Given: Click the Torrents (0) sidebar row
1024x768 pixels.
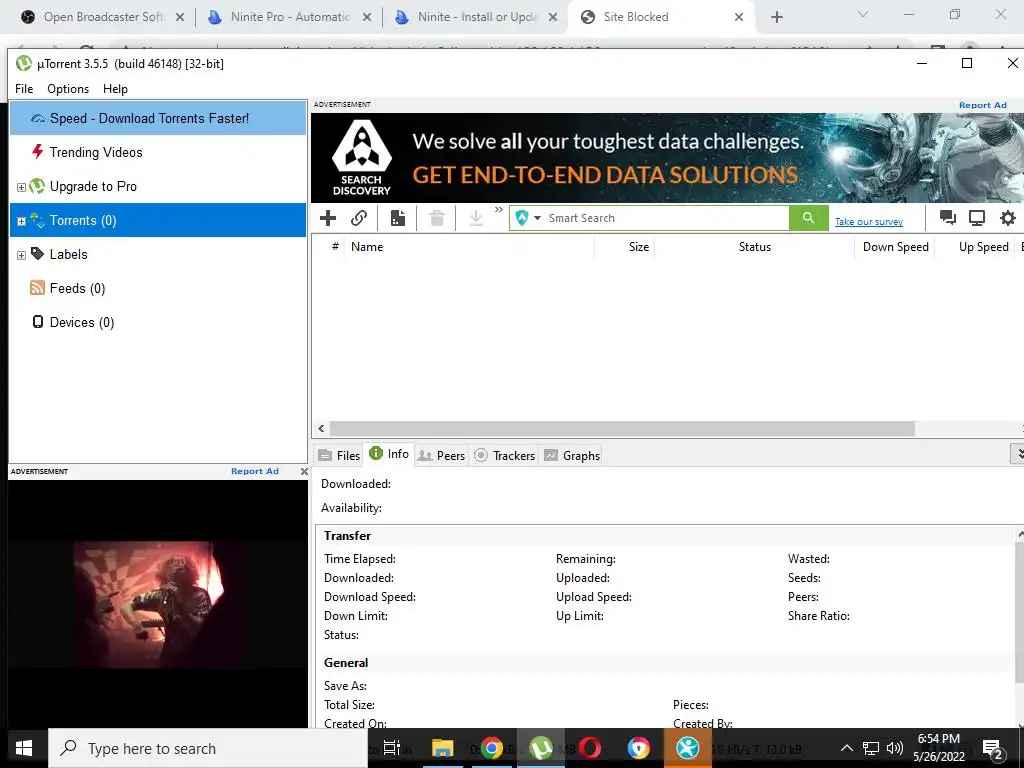Looking at the screenshot, I should click(x=158, y=220).
